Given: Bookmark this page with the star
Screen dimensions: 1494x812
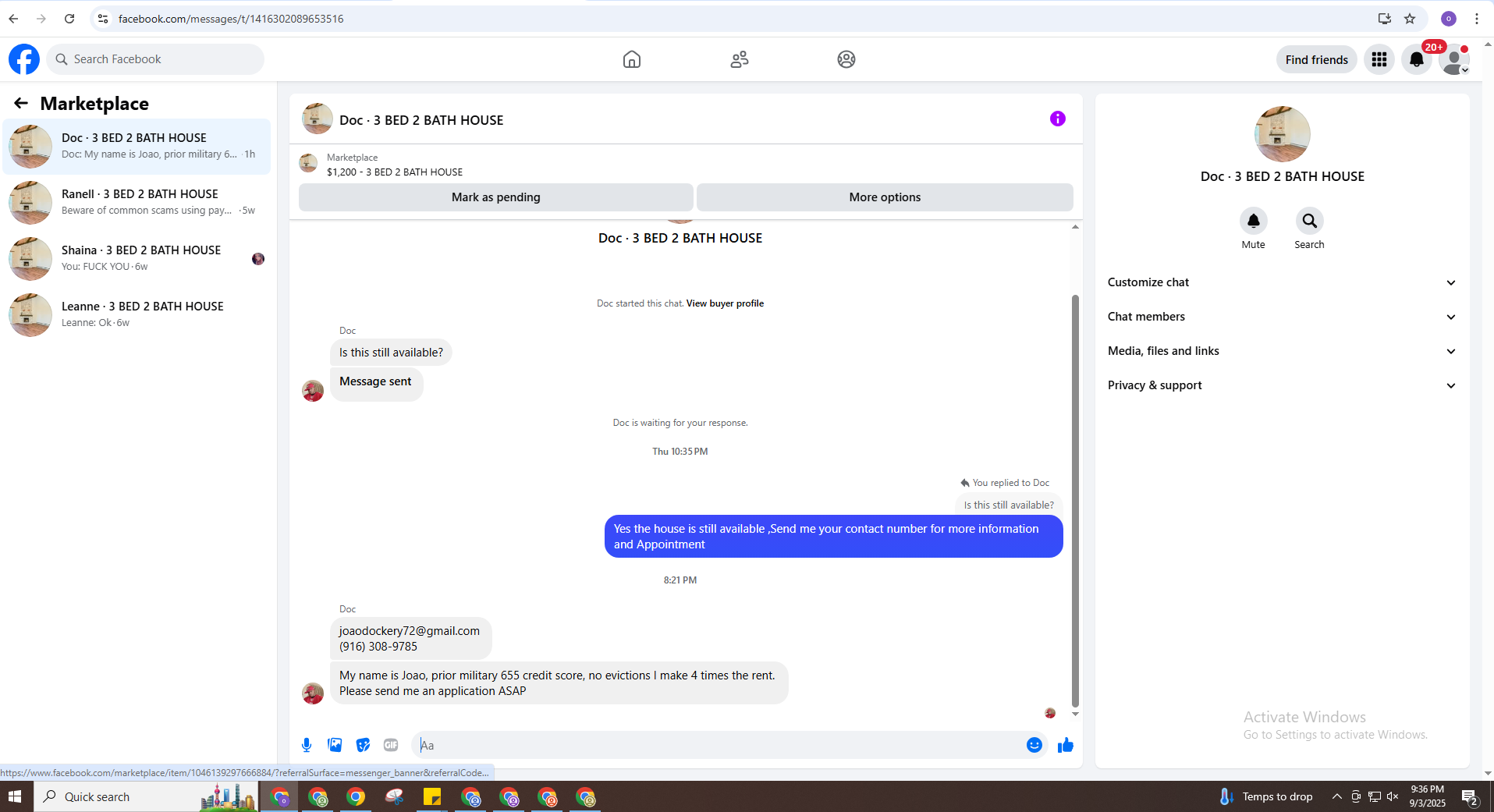Looking at the screenshot, I should point(1410,19).
